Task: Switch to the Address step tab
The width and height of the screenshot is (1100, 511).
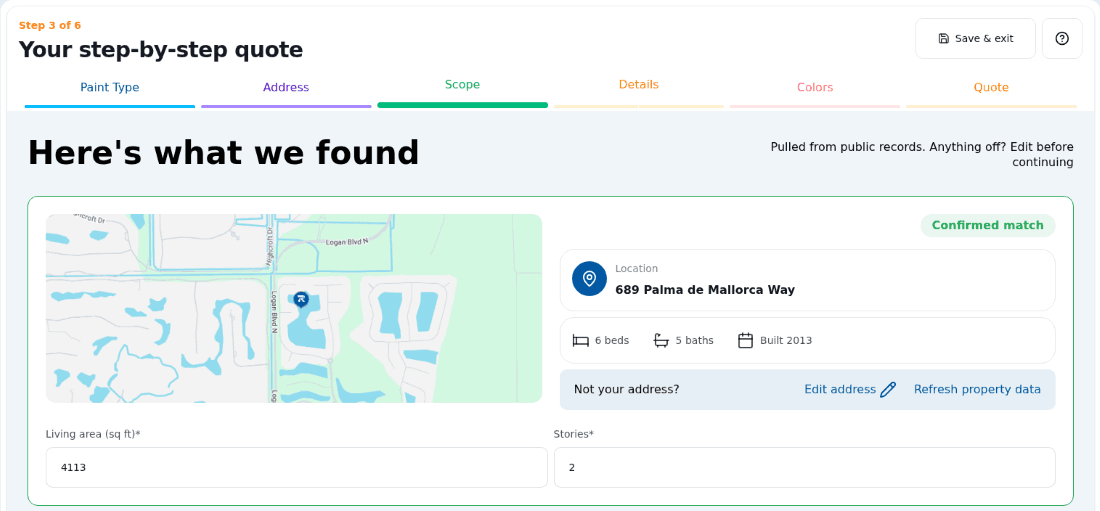Action: [x=286, y=88]
